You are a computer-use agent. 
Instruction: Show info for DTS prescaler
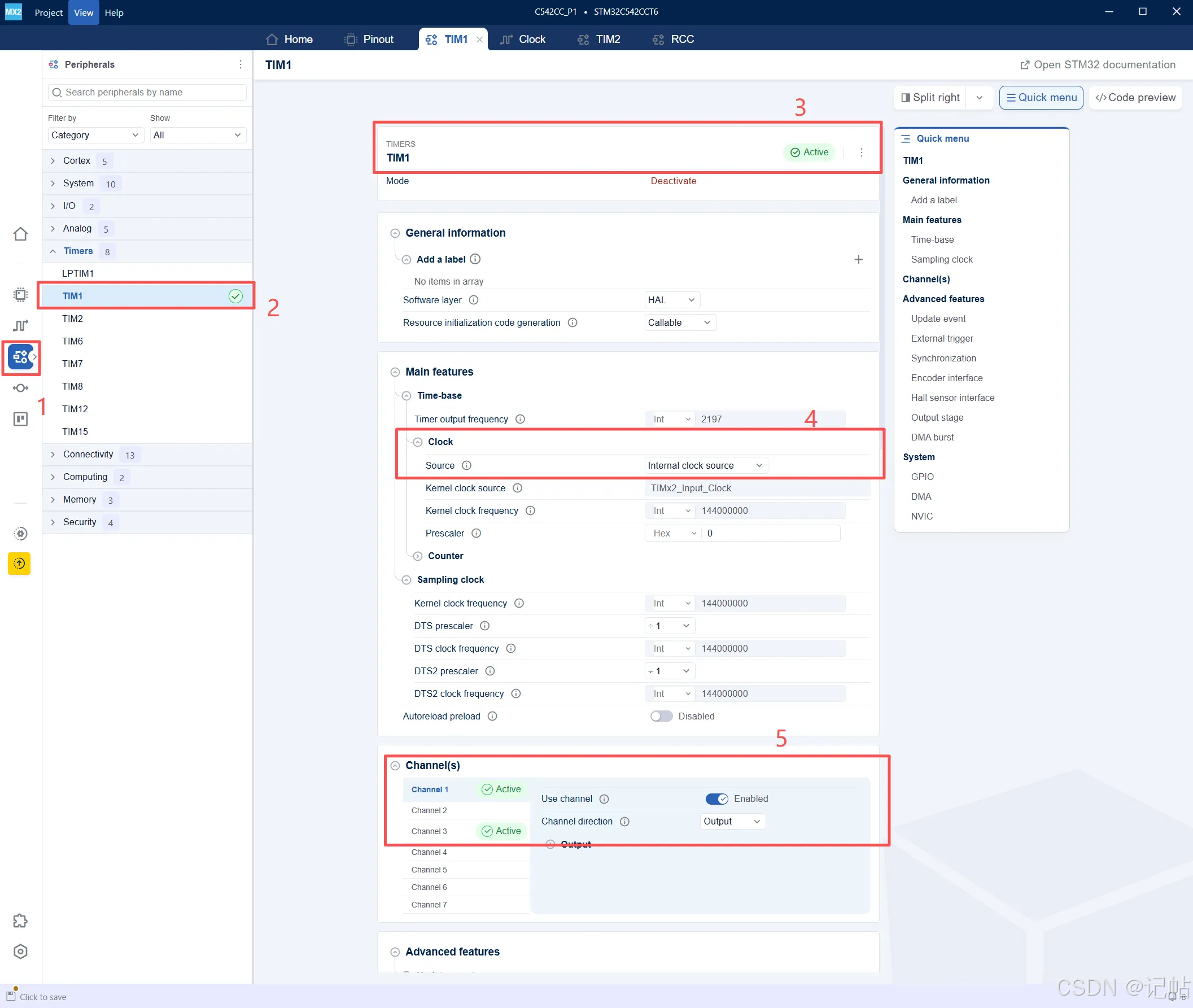pos(485,626)
